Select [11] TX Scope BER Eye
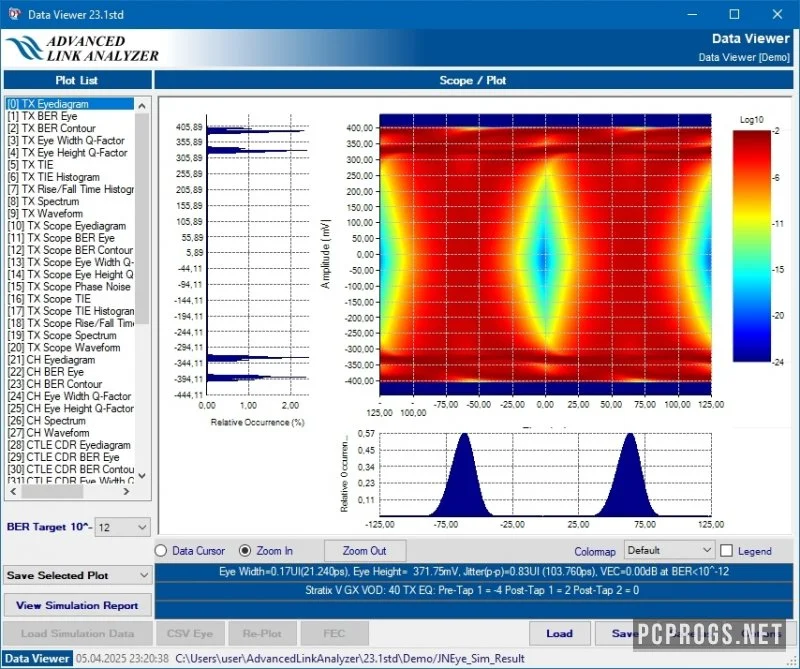The image size is (800, 669). [x=70, y=238]
